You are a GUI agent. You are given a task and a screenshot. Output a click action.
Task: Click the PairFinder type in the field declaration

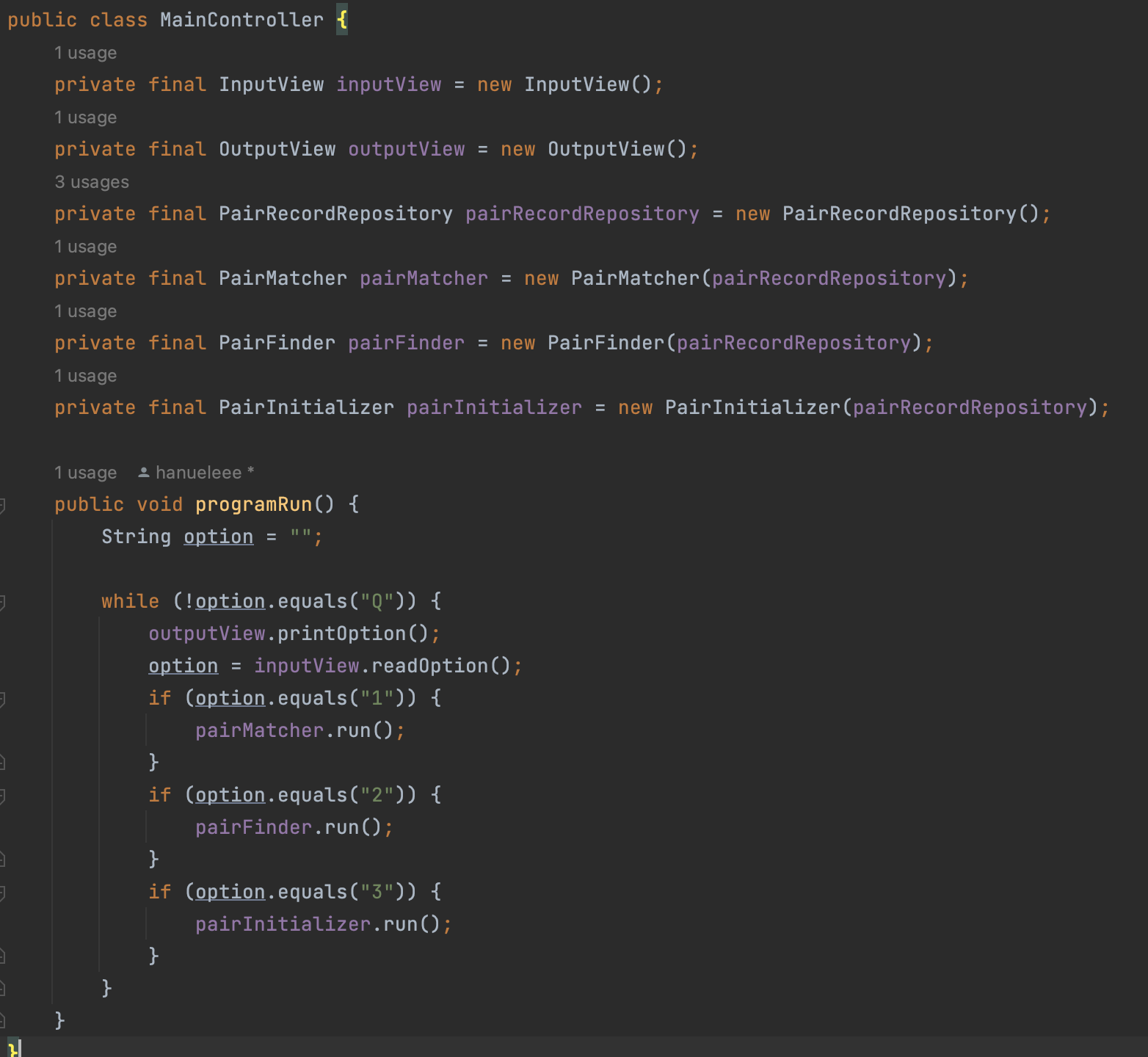coord(277,343)
